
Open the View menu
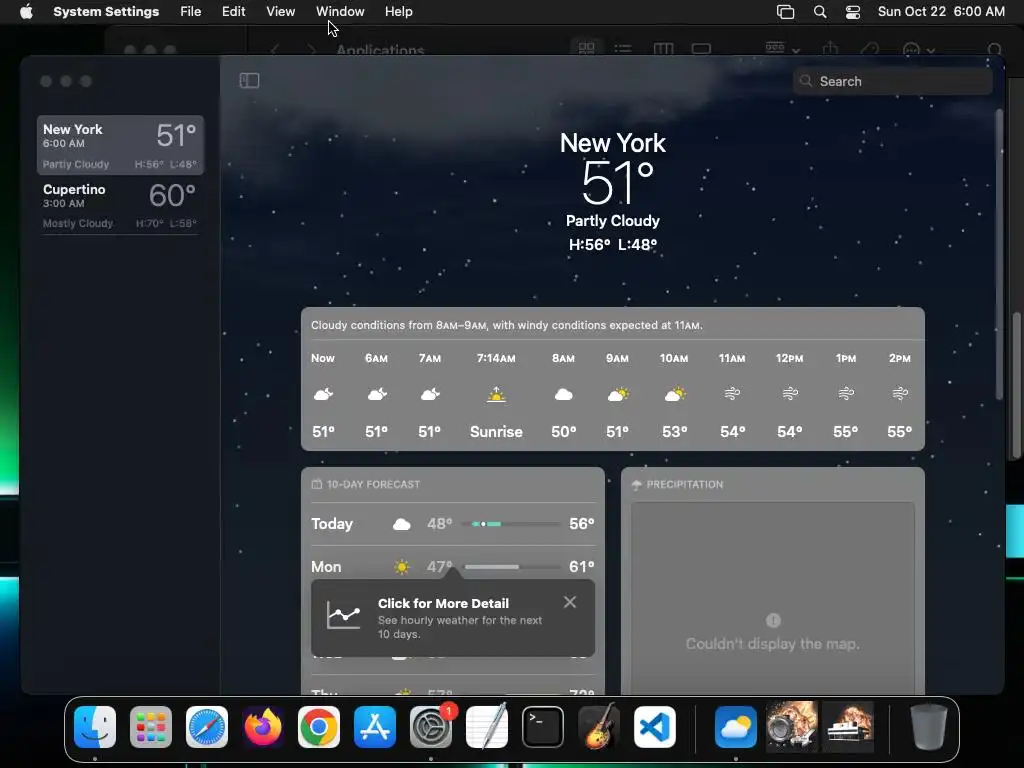(x=280, y=11)
